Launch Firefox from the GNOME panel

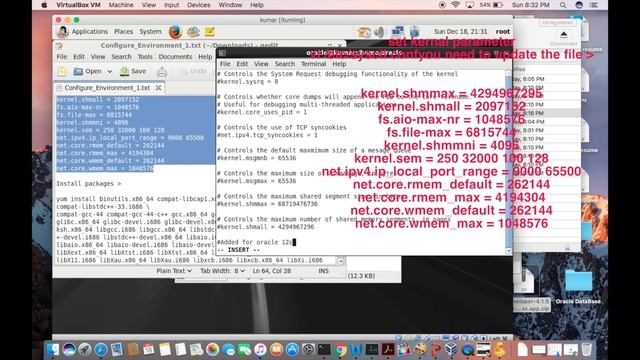coord(175,31)
